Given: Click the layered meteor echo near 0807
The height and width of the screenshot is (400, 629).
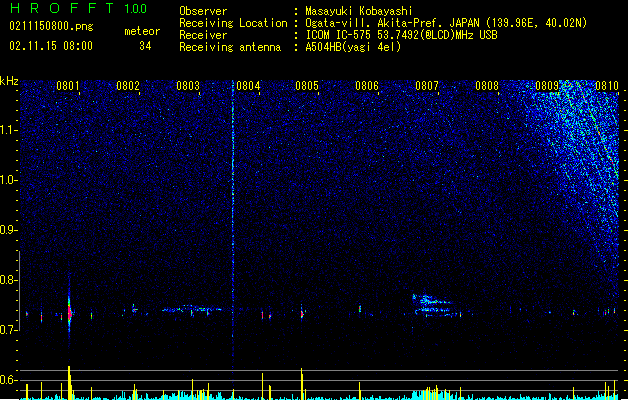Looking at the screenshot, I should (x=434, y=306).
